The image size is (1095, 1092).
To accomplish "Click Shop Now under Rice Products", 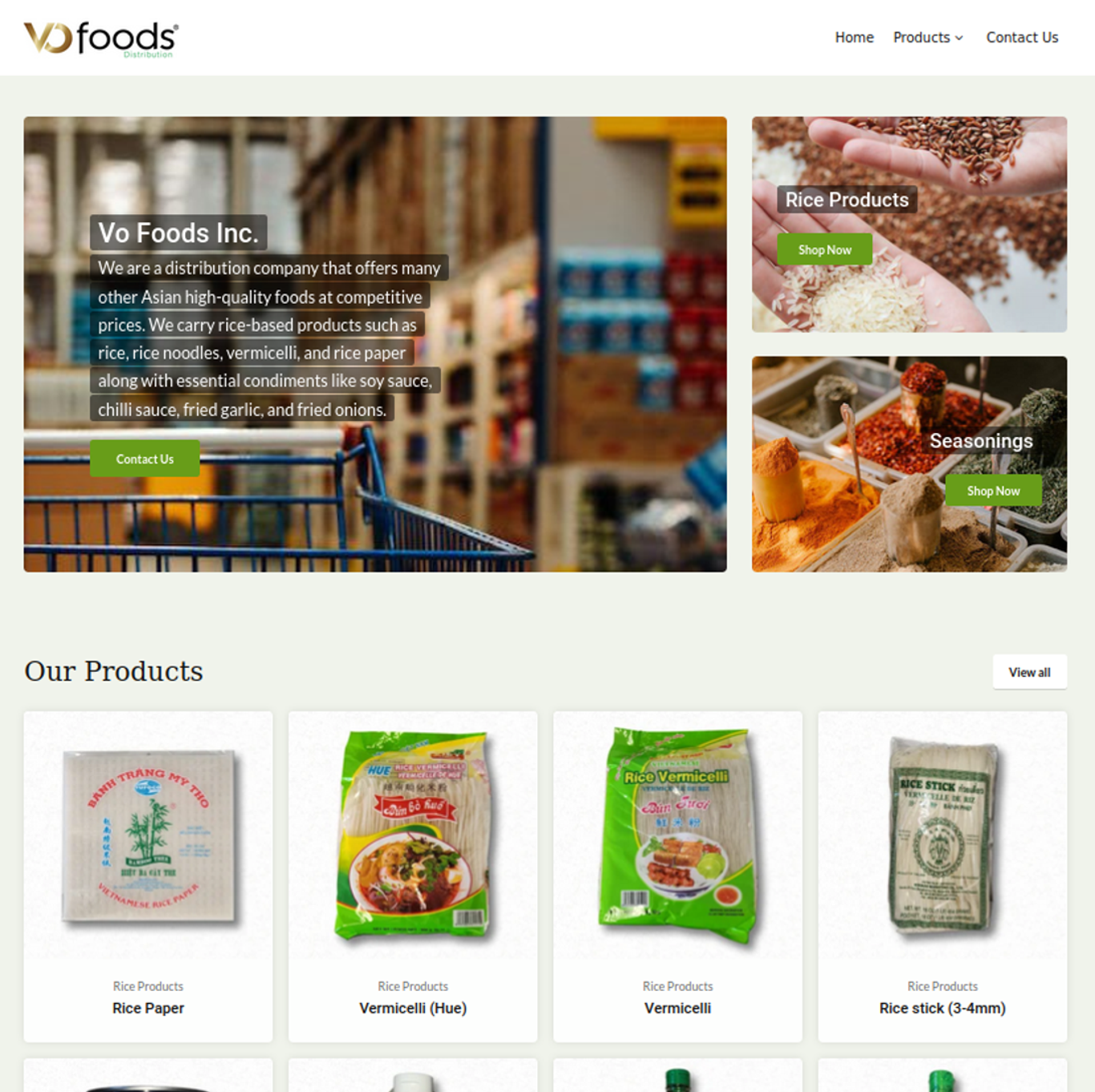I will tap(825, 249).
